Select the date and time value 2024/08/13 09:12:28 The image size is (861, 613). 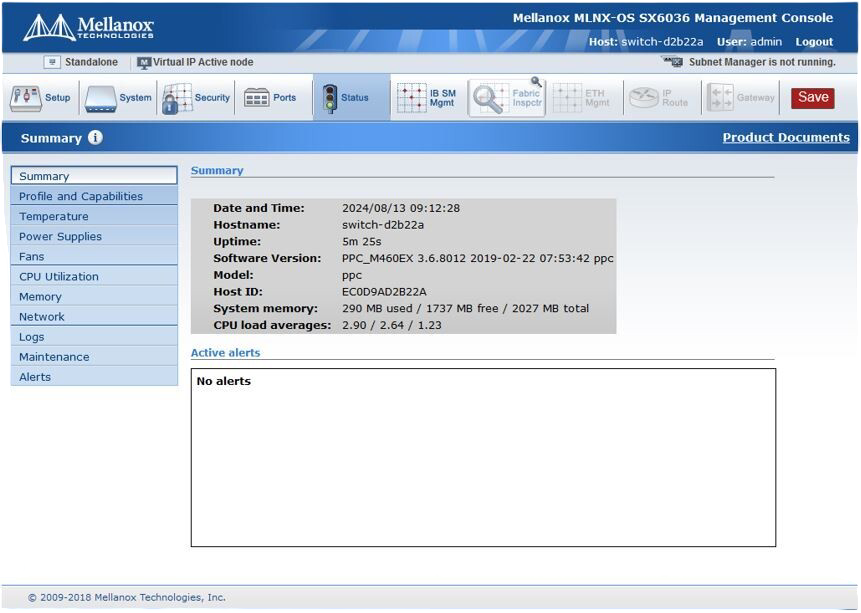pyautogui.click(x=401, y=208)
